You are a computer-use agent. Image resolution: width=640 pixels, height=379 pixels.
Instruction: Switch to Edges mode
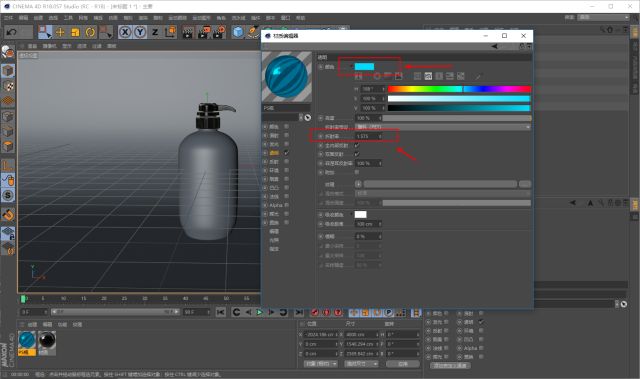[x=8, y=131]
